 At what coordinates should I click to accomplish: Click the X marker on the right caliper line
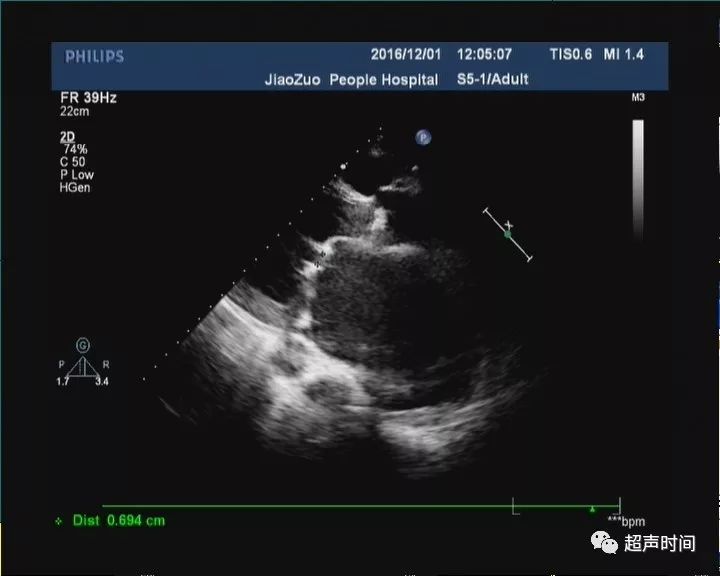click(509, 225)
